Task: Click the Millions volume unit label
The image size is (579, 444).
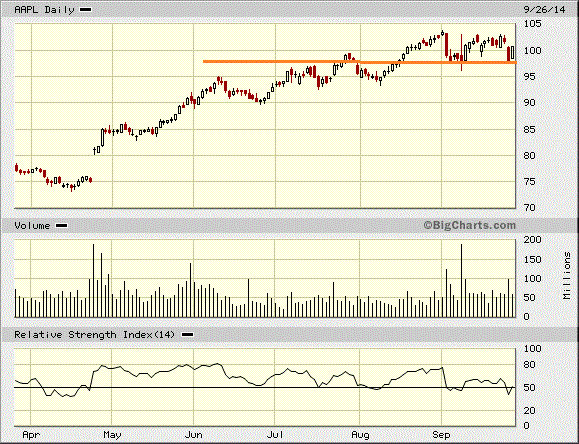Action: click(567, 276)
